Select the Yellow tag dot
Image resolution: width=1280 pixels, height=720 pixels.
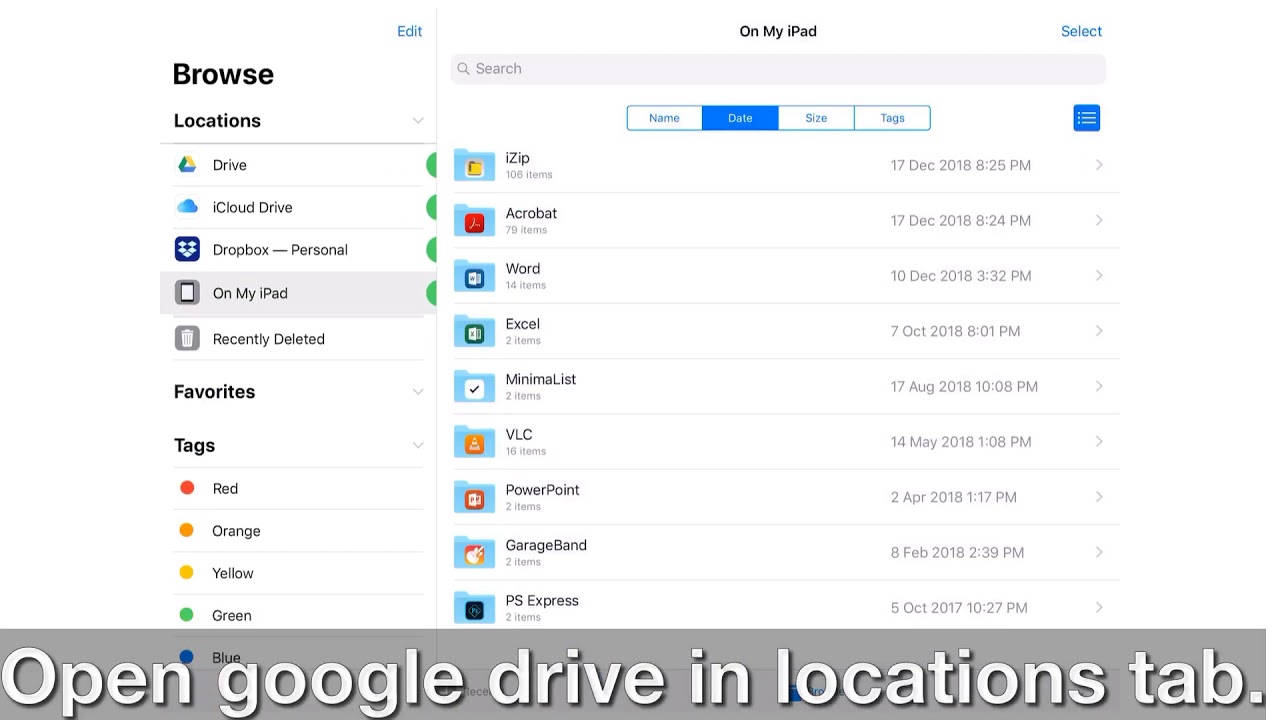pos(187,572)
